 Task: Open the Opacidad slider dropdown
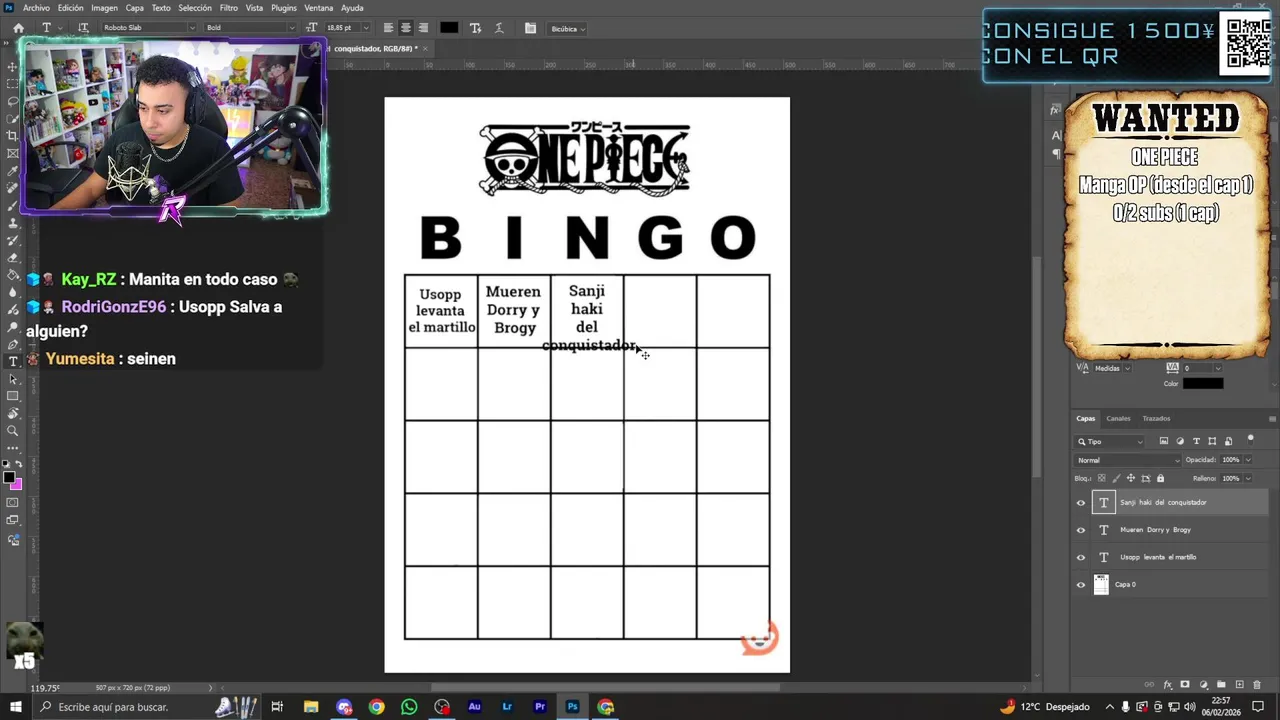point(1249,460)
